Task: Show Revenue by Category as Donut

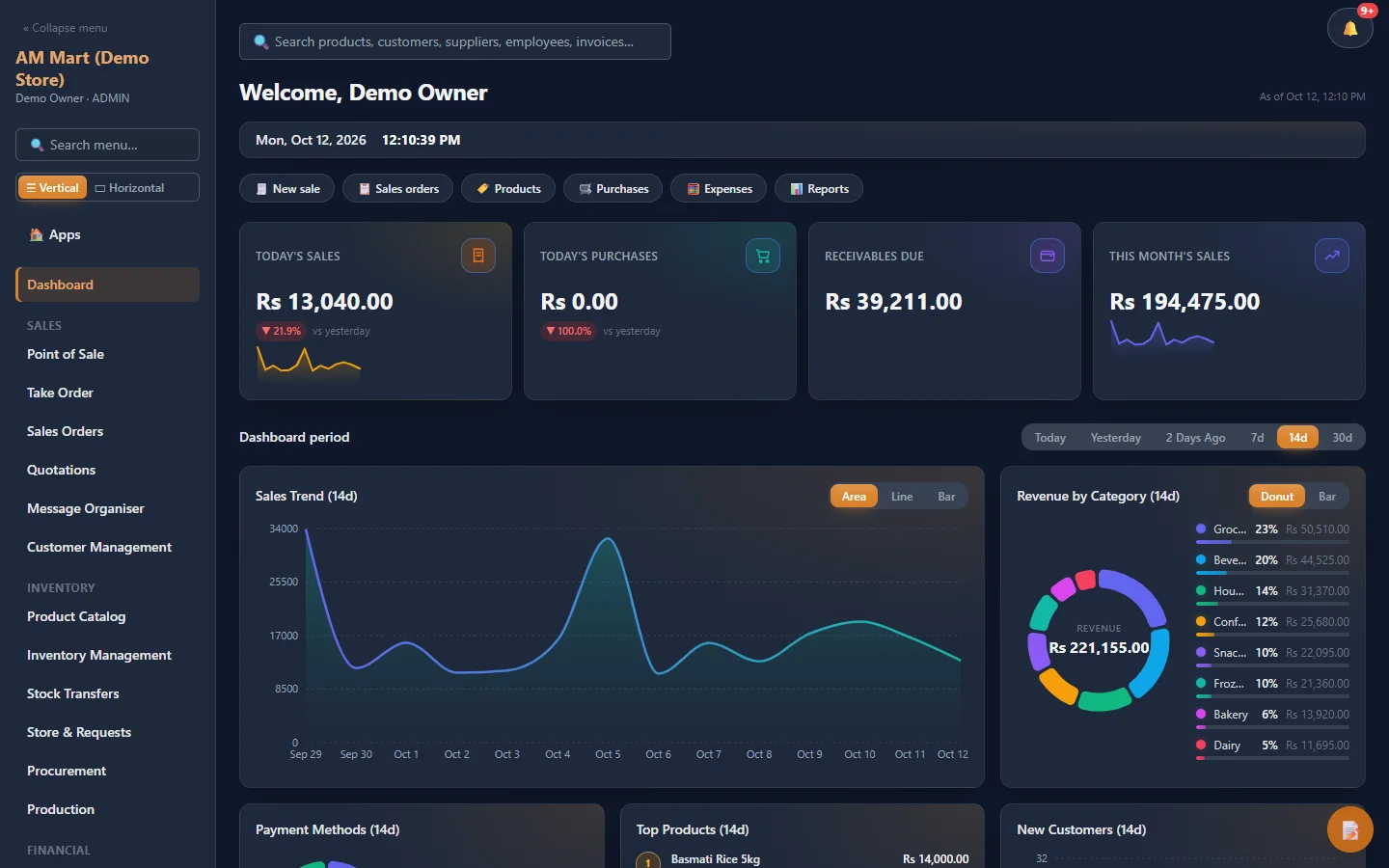Action: (1277, 496)
